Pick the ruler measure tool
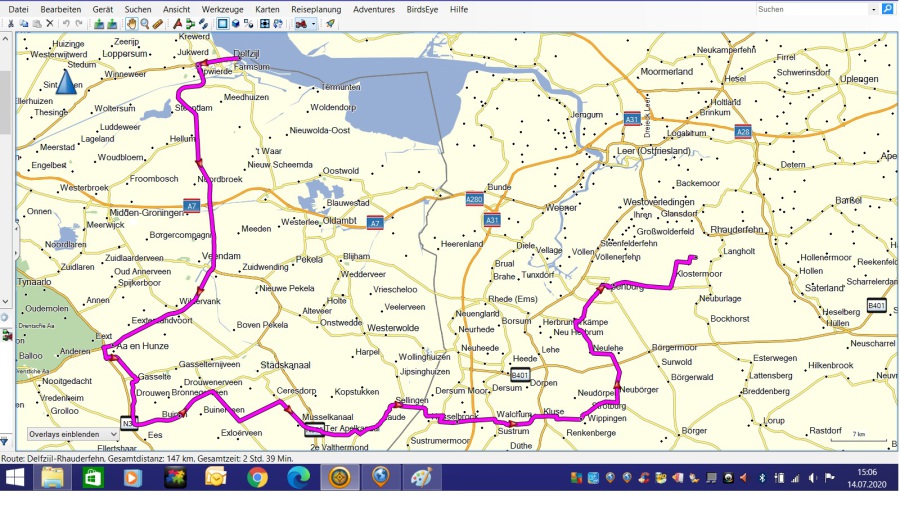 [x=157, y=23]
